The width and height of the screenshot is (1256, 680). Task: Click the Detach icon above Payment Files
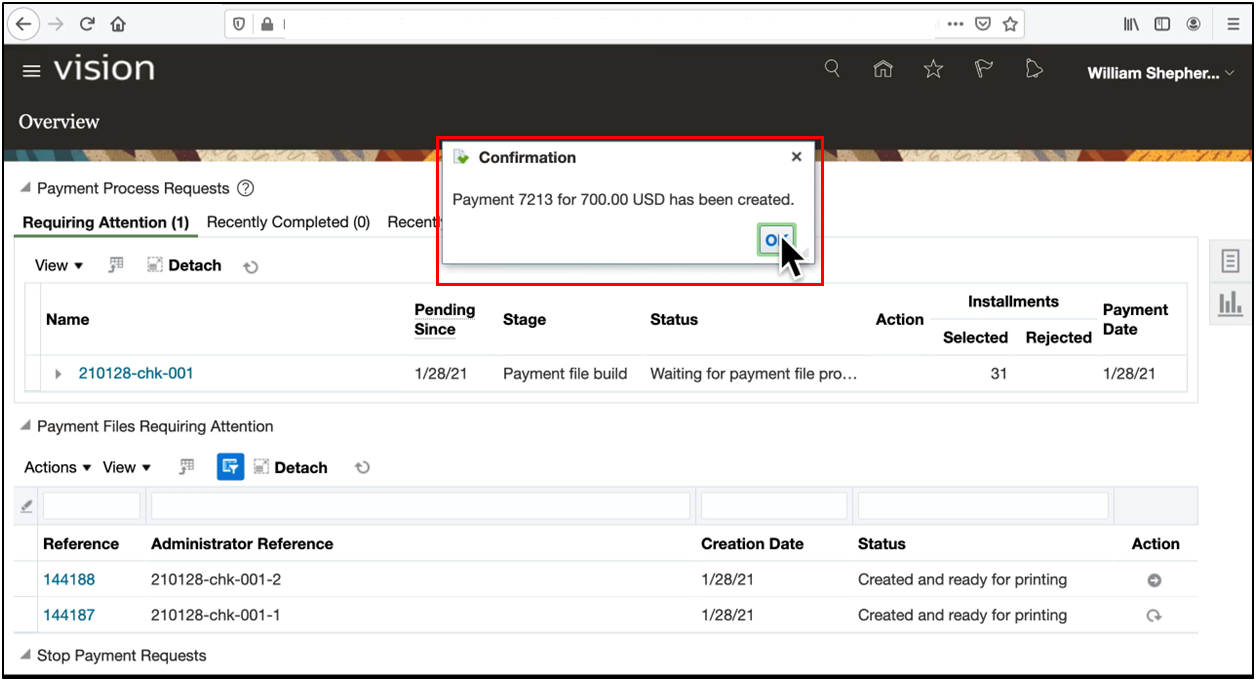coord(259,467)
